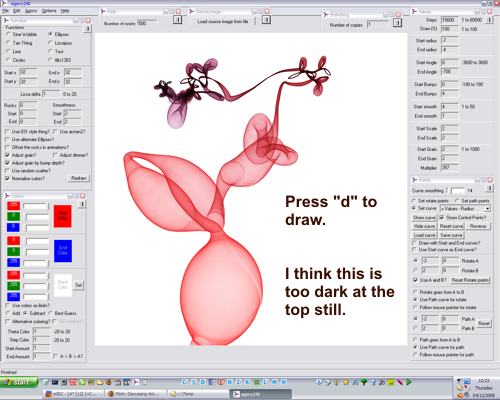500x400 pixels.
Task: Click small square button beside Steps range
Action: tap(489, 20)
